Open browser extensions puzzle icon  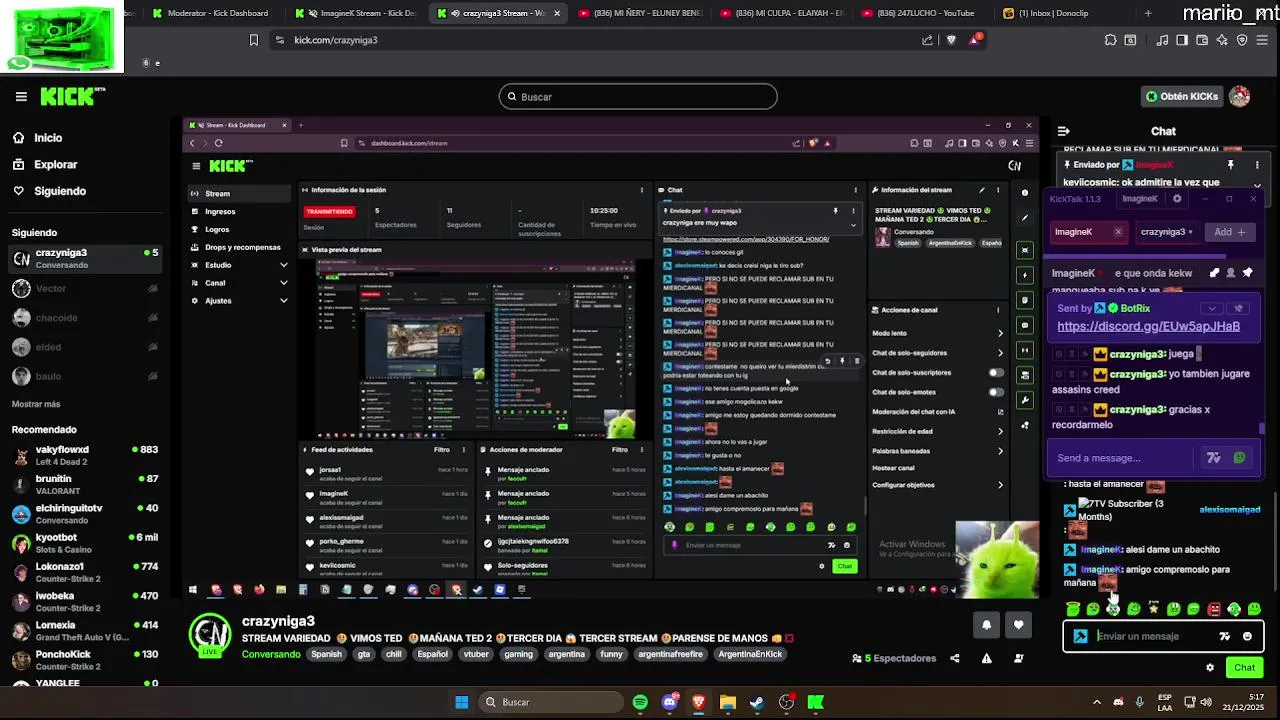click(1111, 40)
